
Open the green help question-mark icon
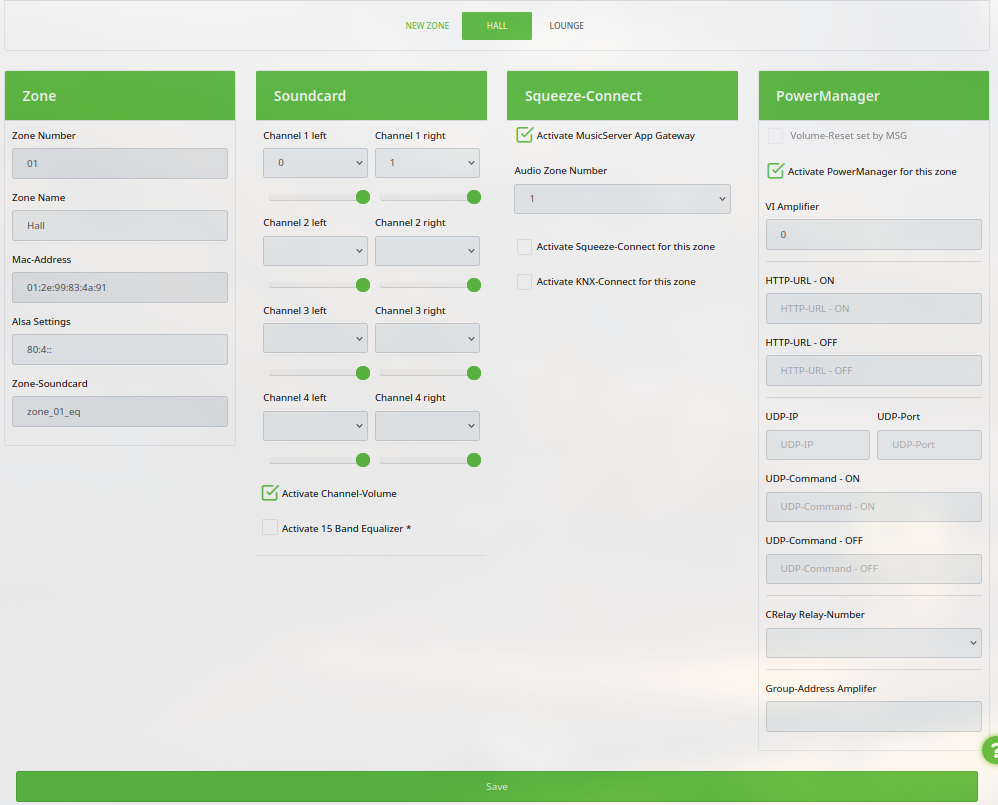(990, 750)
